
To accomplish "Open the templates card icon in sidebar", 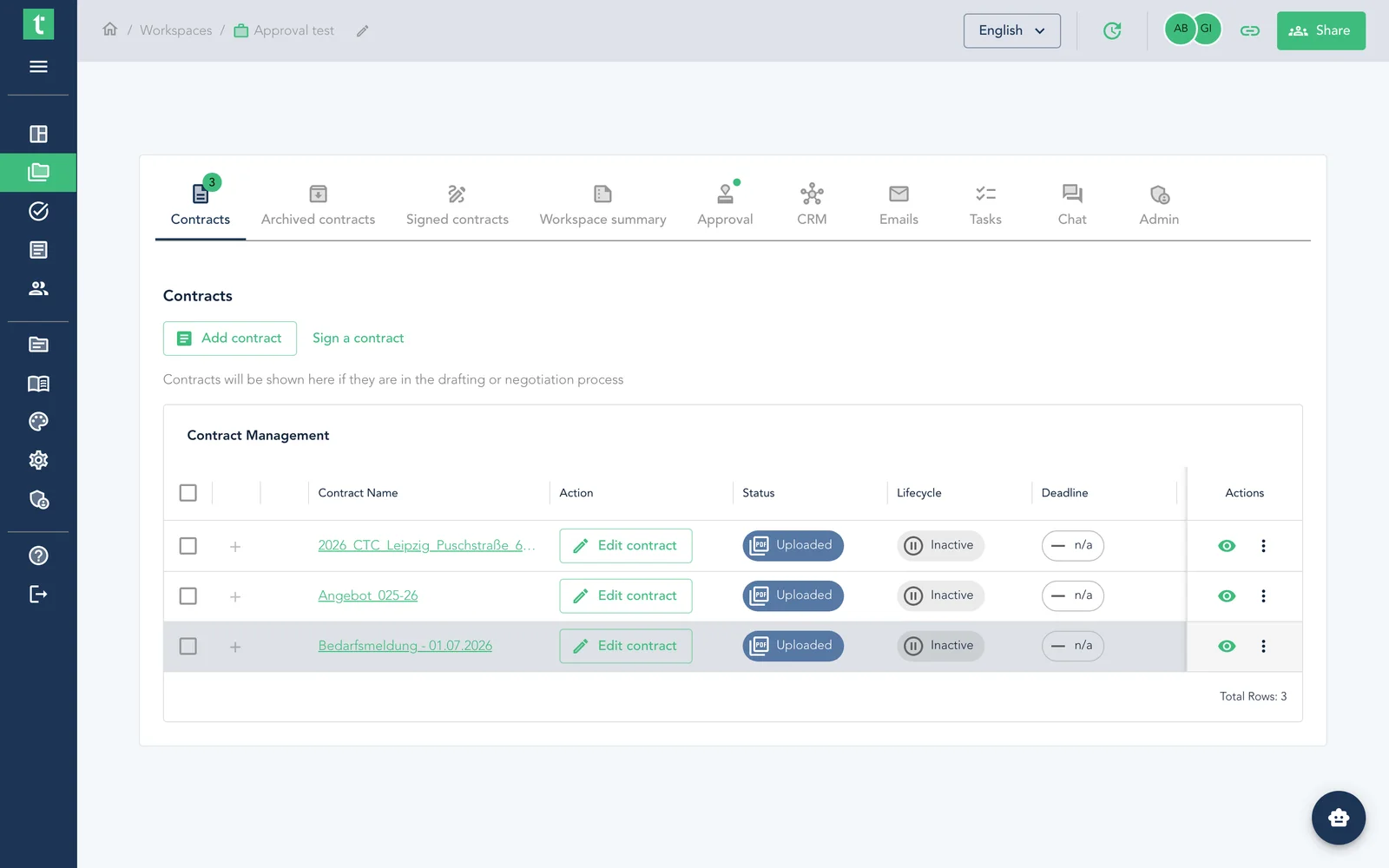I will pos(38,345).
